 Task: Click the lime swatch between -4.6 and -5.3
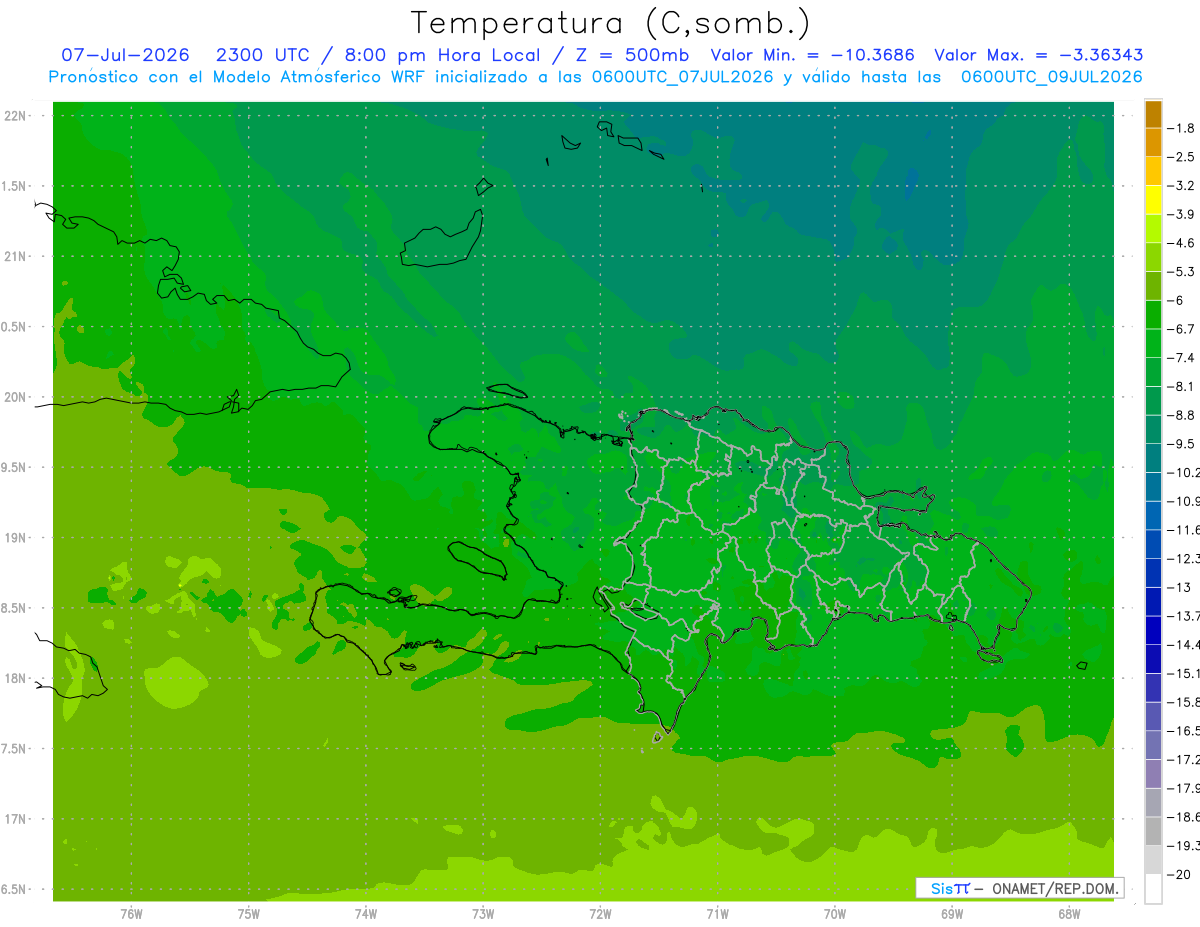click(x=1153, y=258)
